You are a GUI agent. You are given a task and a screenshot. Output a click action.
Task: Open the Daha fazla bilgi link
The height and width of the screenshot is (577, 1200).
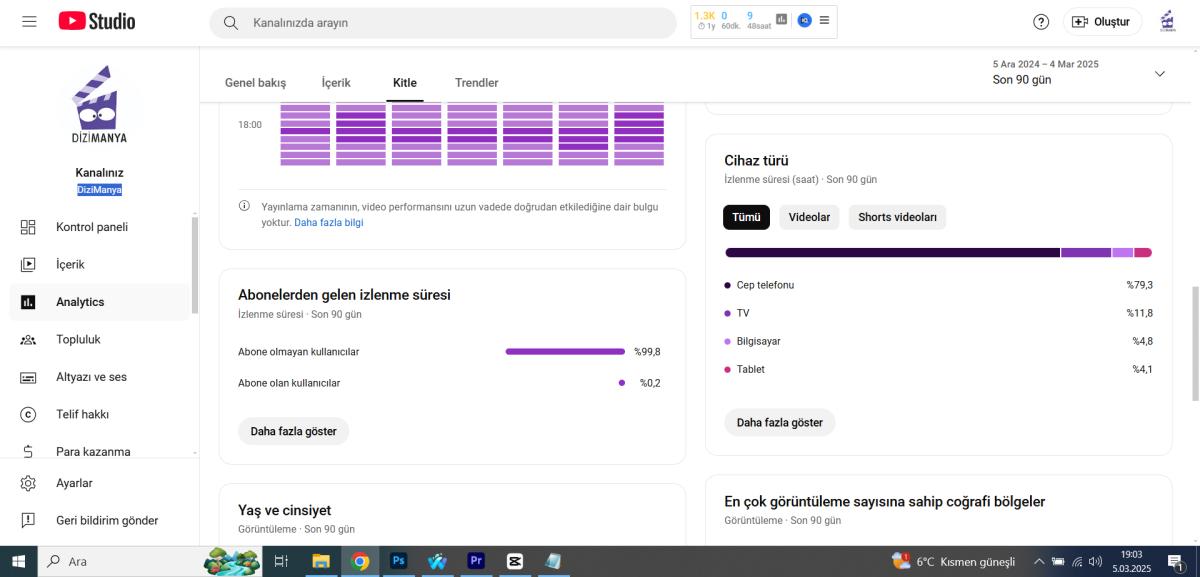point(329,223)
